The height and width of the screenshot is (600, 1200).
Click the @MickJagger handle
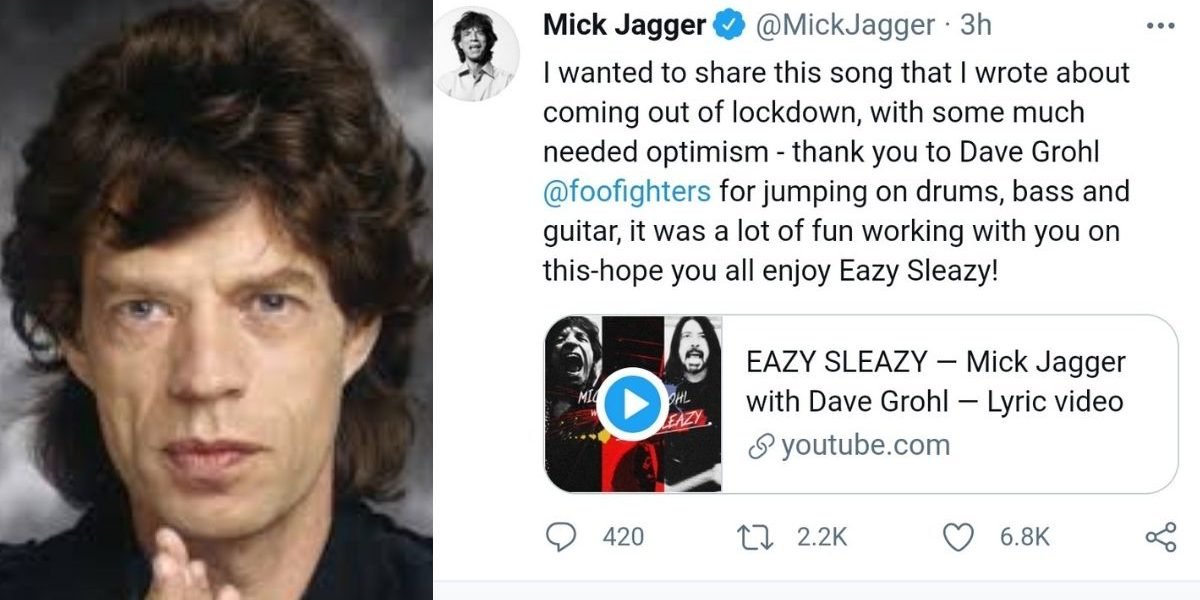click(x=847, y=26)
